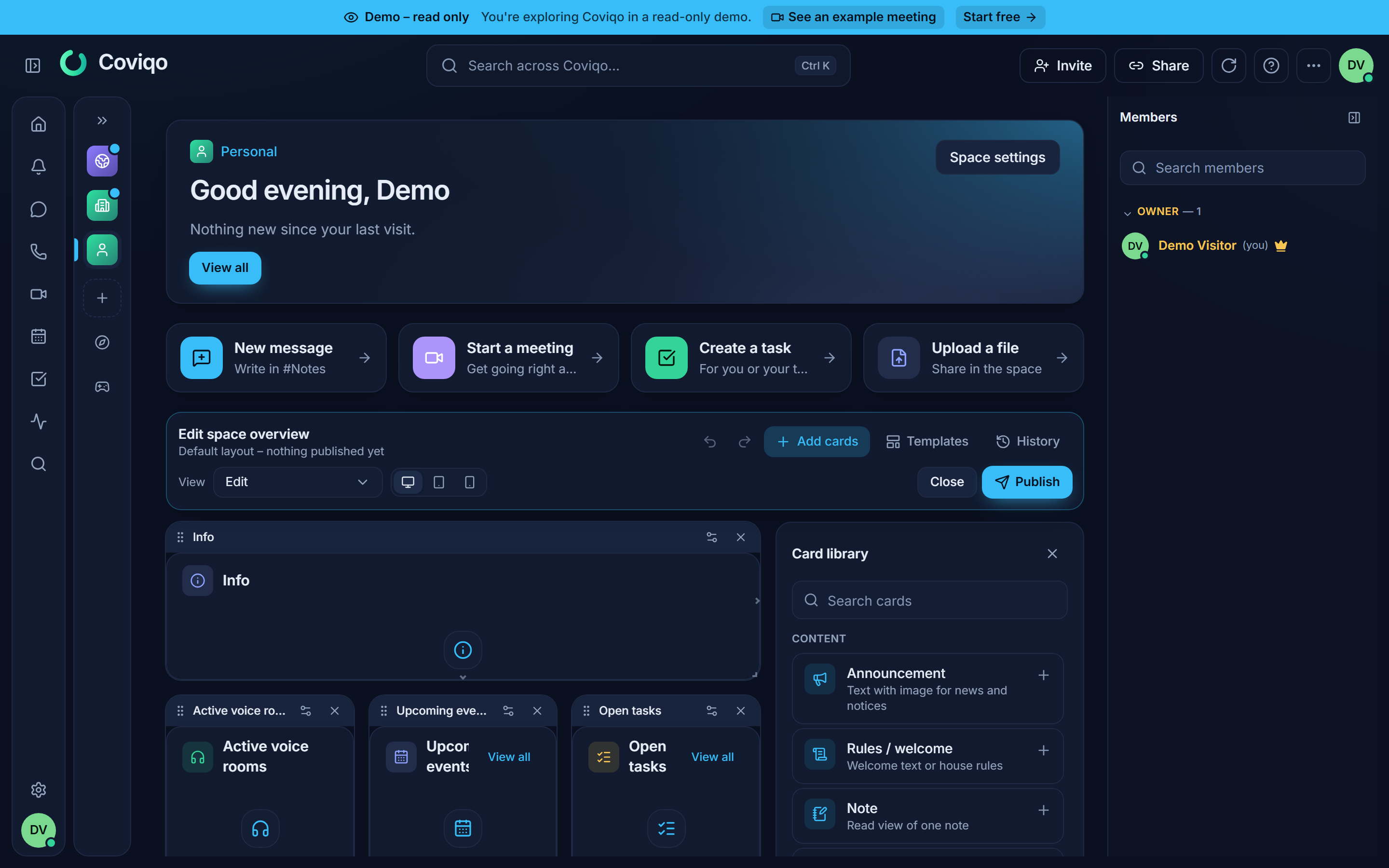This screenshot has width=1389, height=868.
Task: Open the purple space icon
Action: click(x=102, y=162)
